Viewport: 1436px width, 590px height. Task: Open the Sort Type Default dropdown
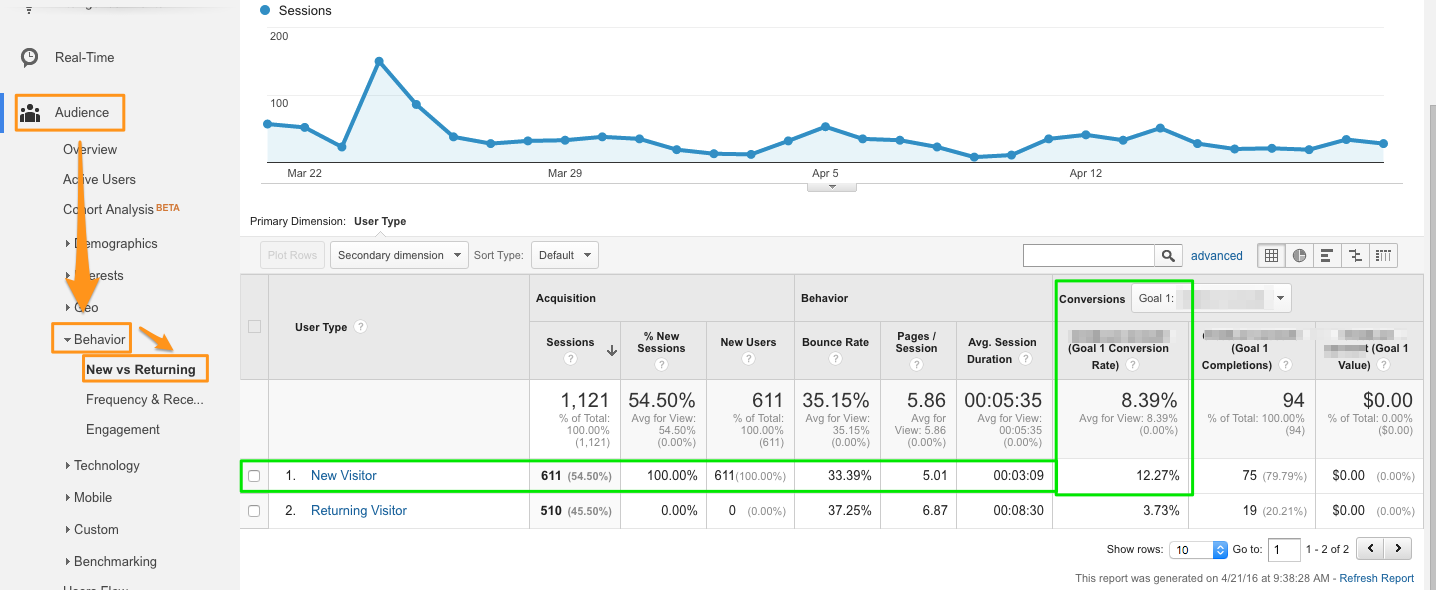(x=564, y=255)
